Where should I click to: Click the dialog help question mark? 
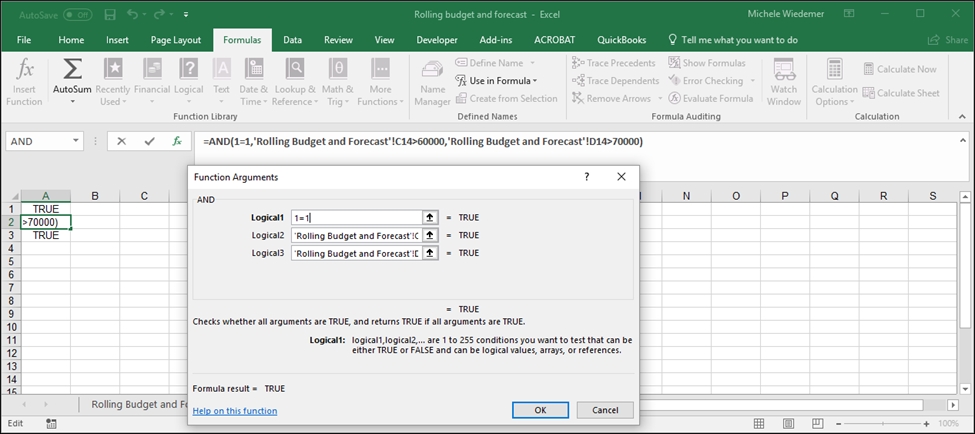point(586,177)
